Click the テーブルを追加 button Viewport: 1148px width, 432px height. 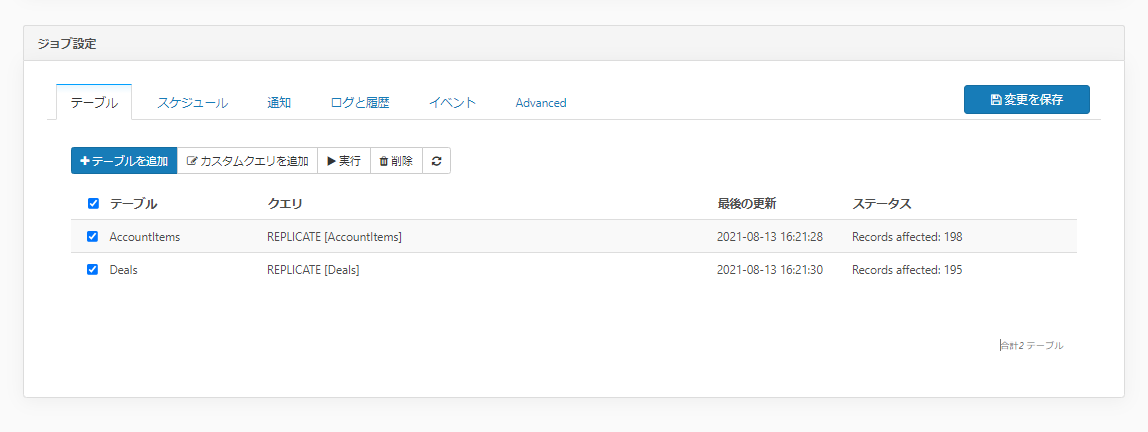[124, 161]
